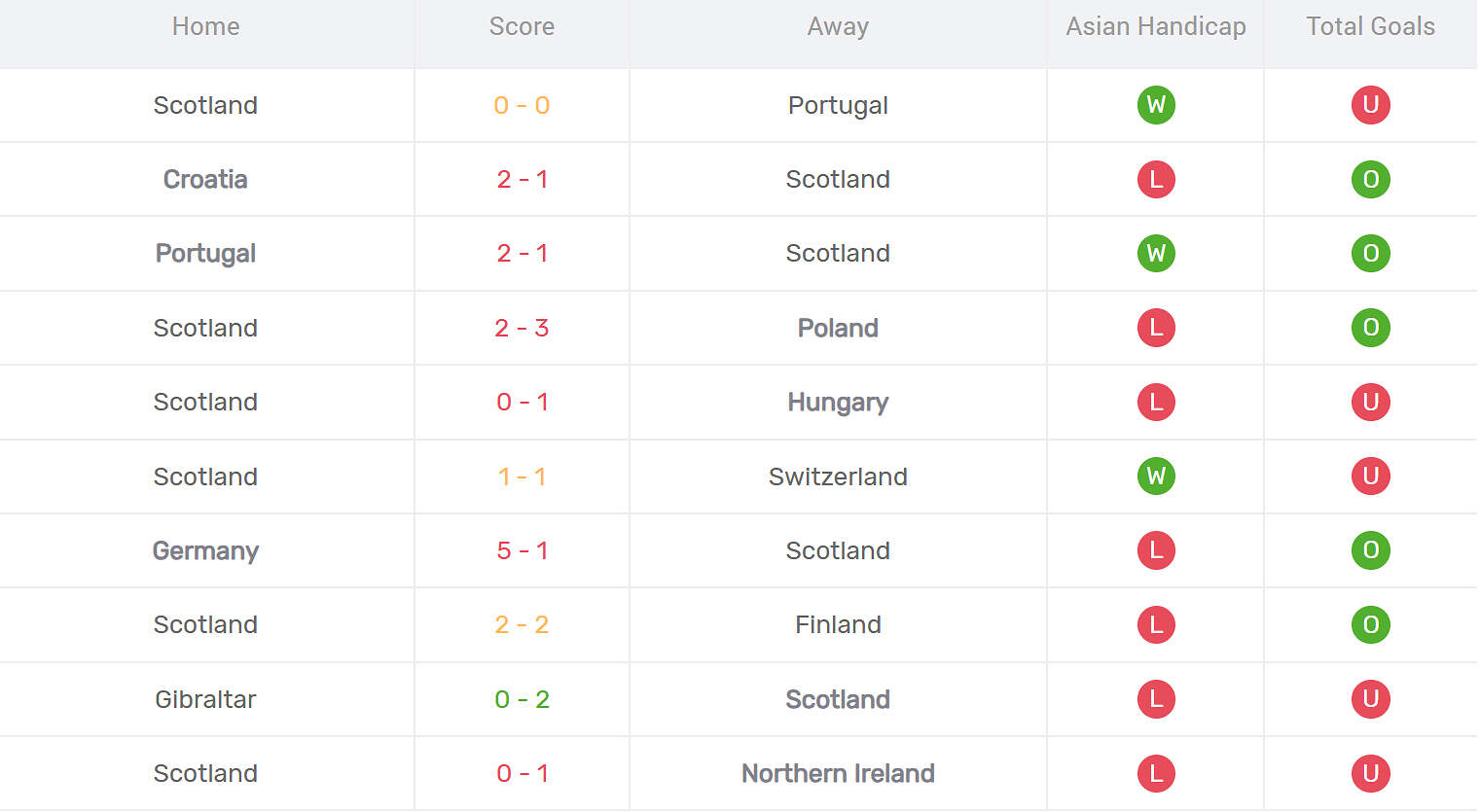Open the Germany team link
The height and width of the screenshot is (812, 1480).
pyautogui.click(x=205, y=550)
